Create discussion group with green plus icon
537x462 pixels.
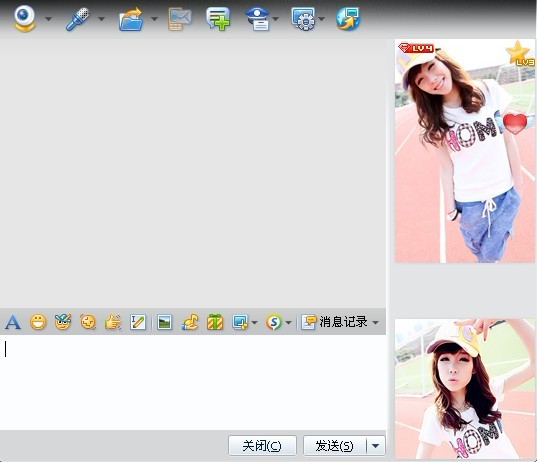218,19
